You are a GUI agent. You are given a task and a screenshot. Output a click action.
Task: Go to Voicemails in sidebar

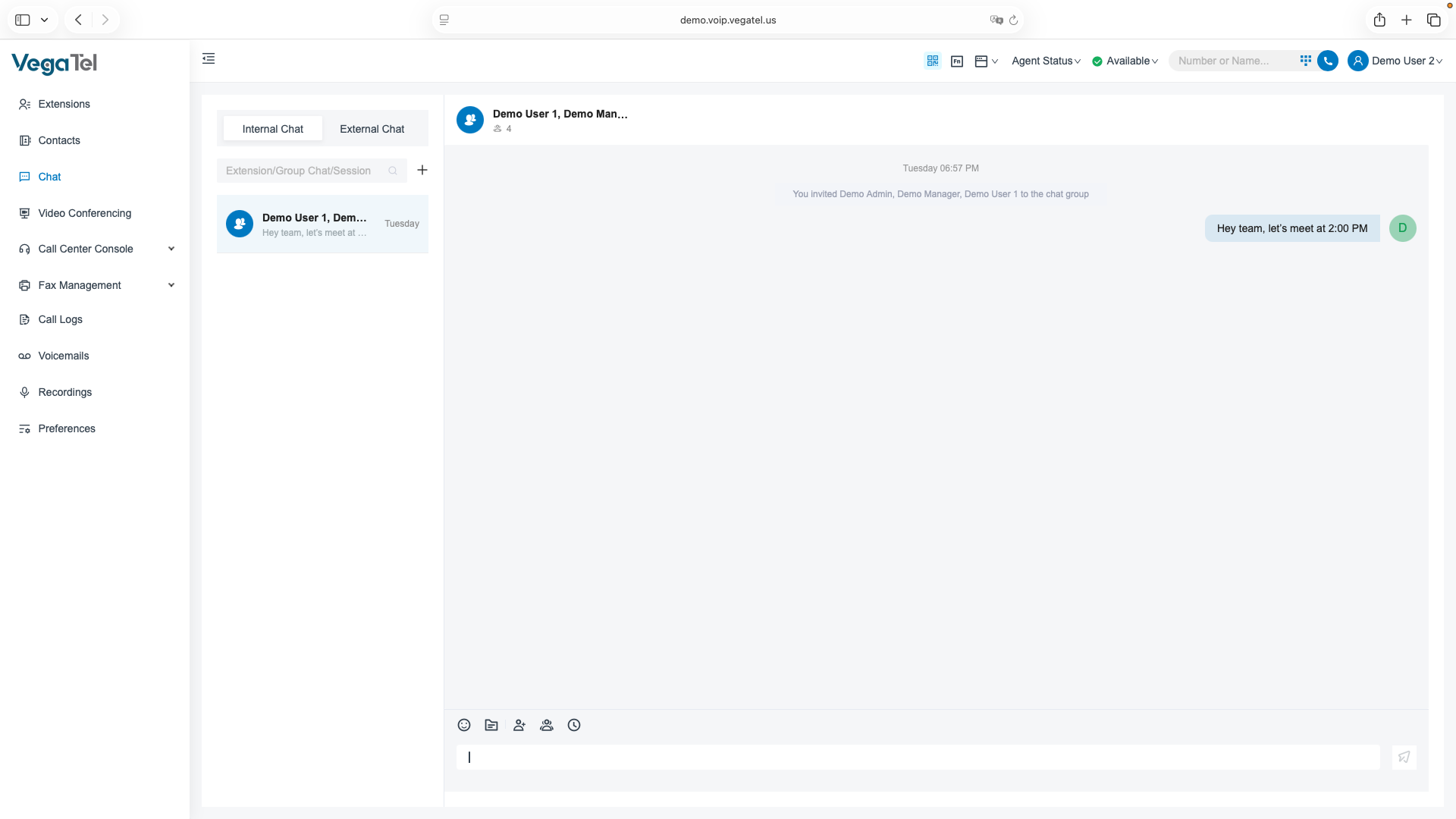(x=64, y=356)
